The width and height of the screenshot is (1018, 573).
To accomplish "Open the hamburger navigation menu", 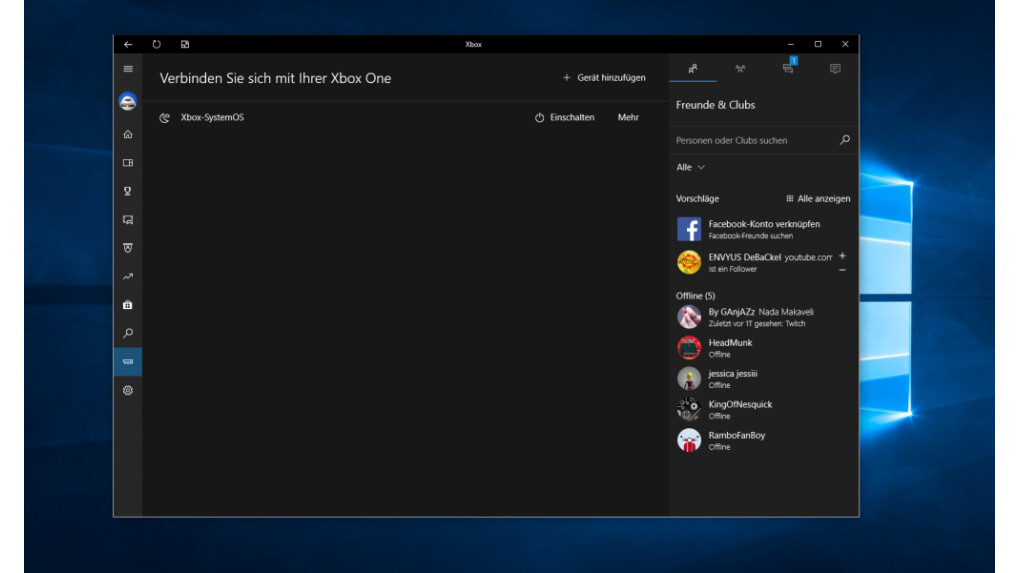I will pos(128,69).
